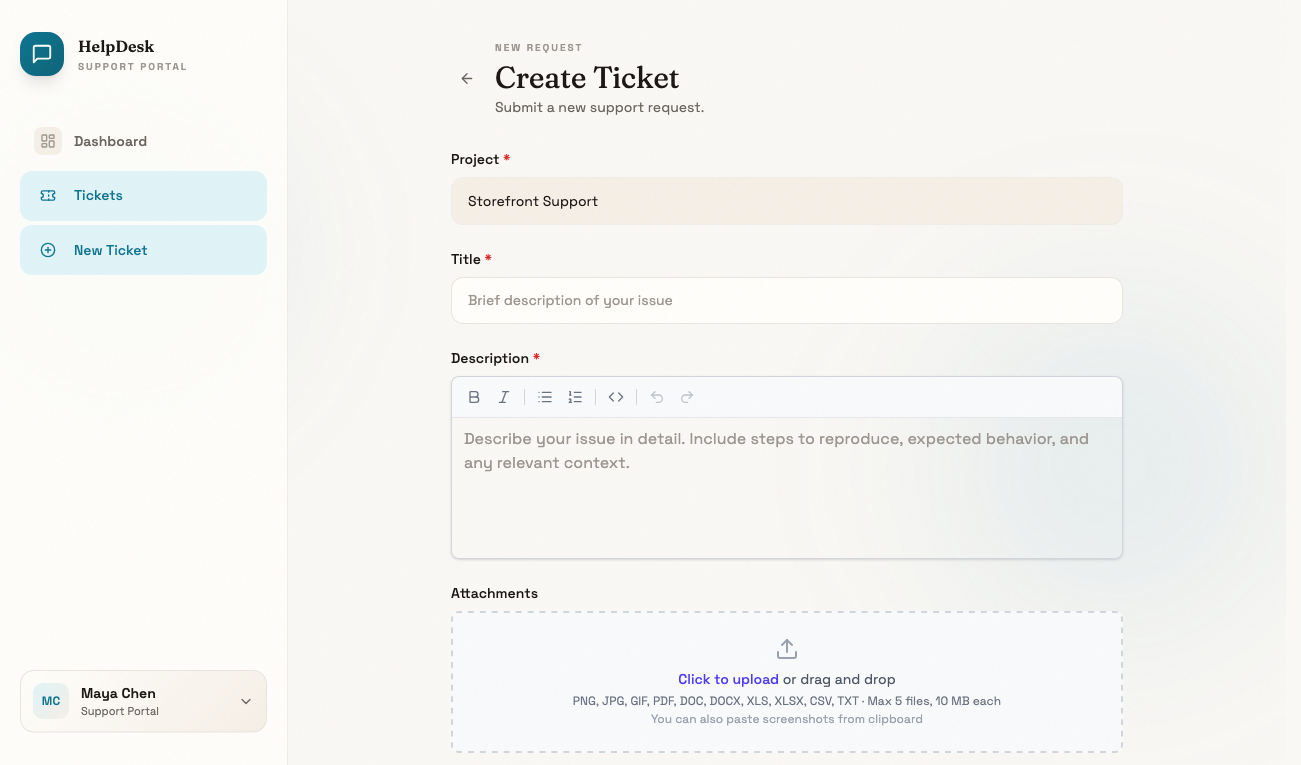This screenshot has height=765, width=1301.
Task: Insert a code block
Action: [616, 397]
